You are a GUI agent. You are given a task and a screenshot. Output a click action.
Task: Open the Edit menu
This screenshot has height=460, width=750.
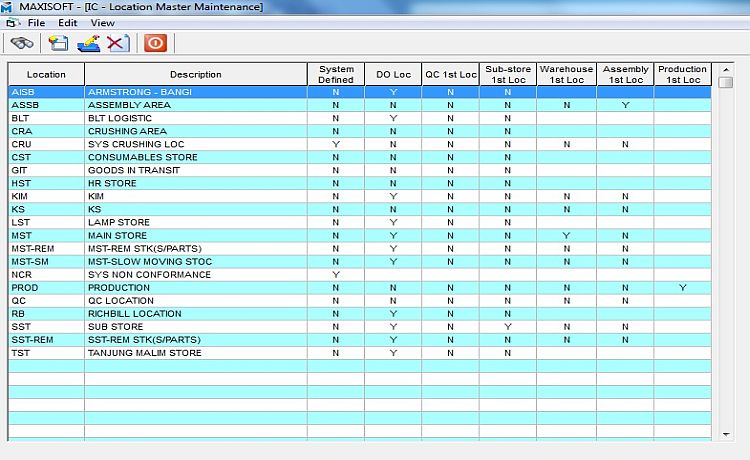click(67, 22)
